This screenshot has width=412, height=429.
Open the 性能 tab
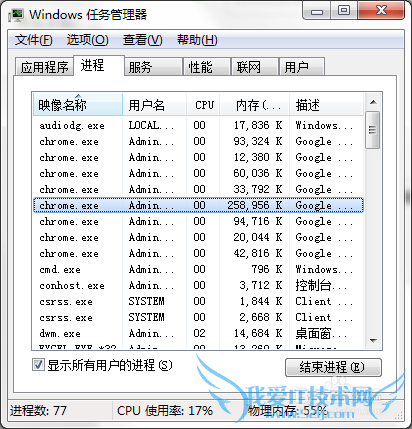tap(207, 67)
